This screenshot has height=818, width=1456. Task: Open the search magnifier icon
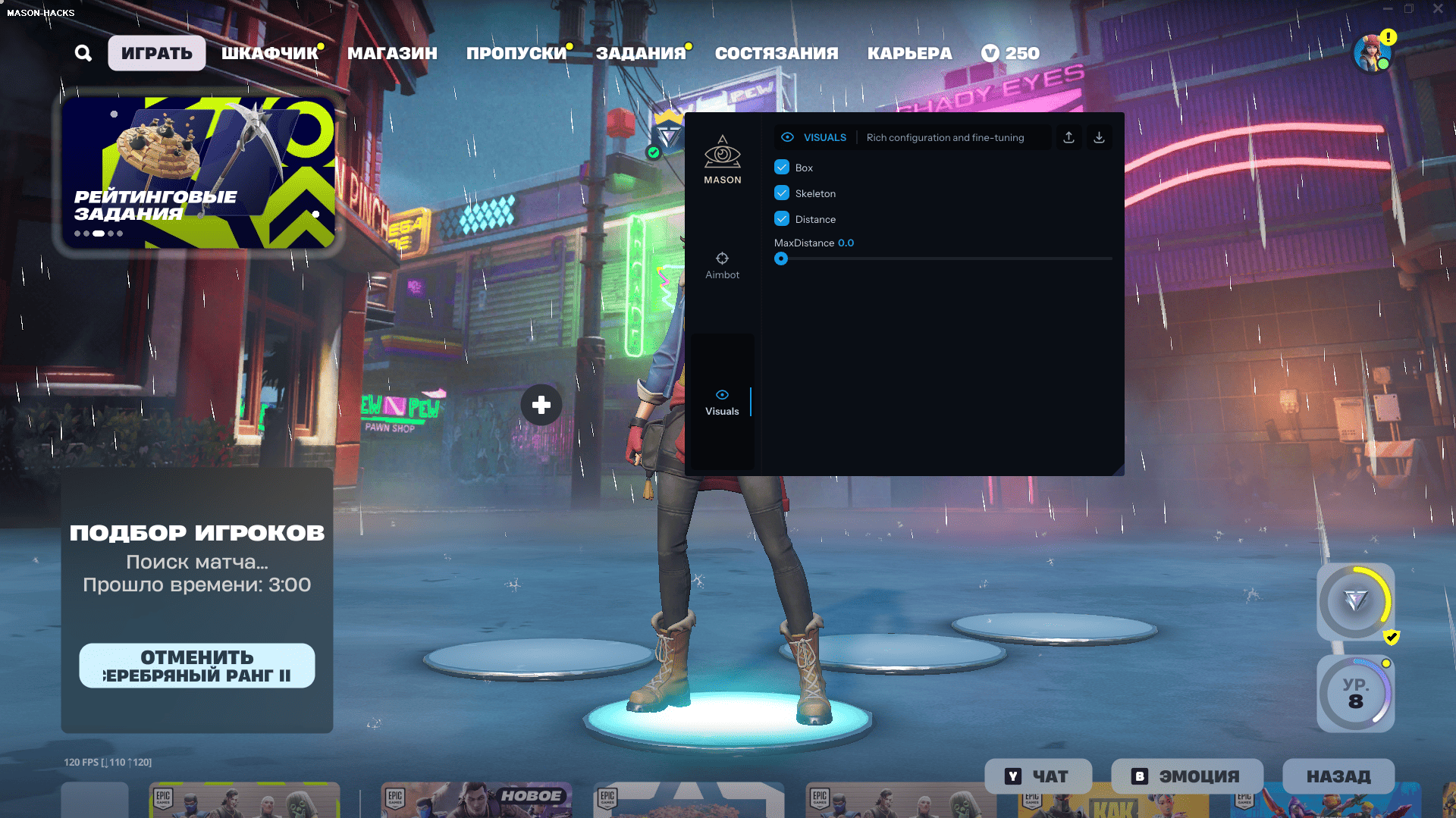tap(83, 53)
